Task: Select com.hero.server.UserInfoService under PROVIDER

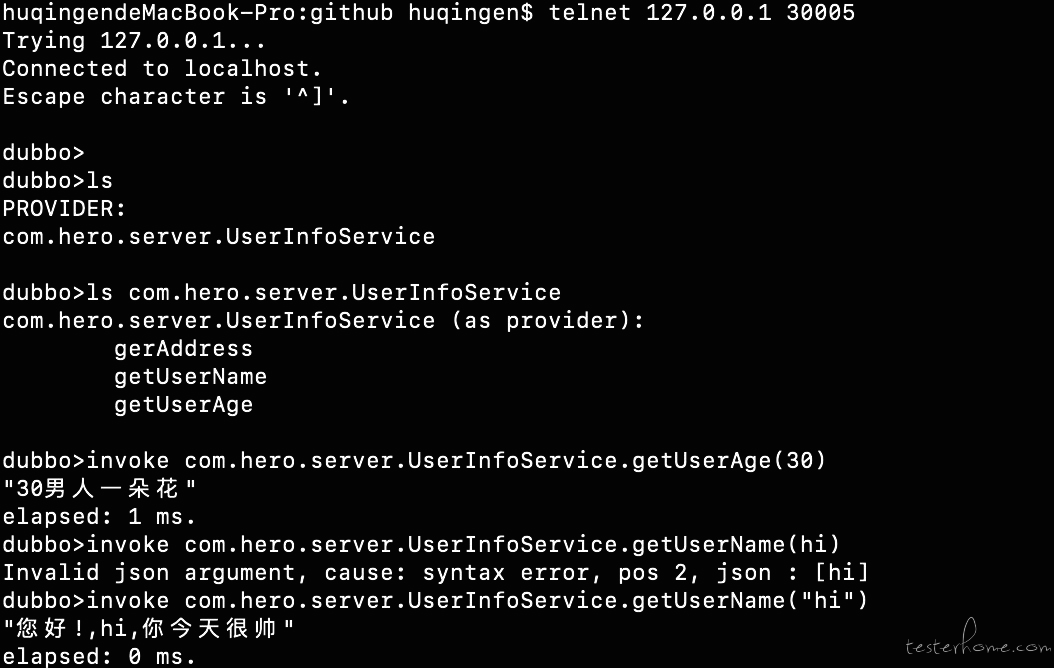Action: pos(218,237)
